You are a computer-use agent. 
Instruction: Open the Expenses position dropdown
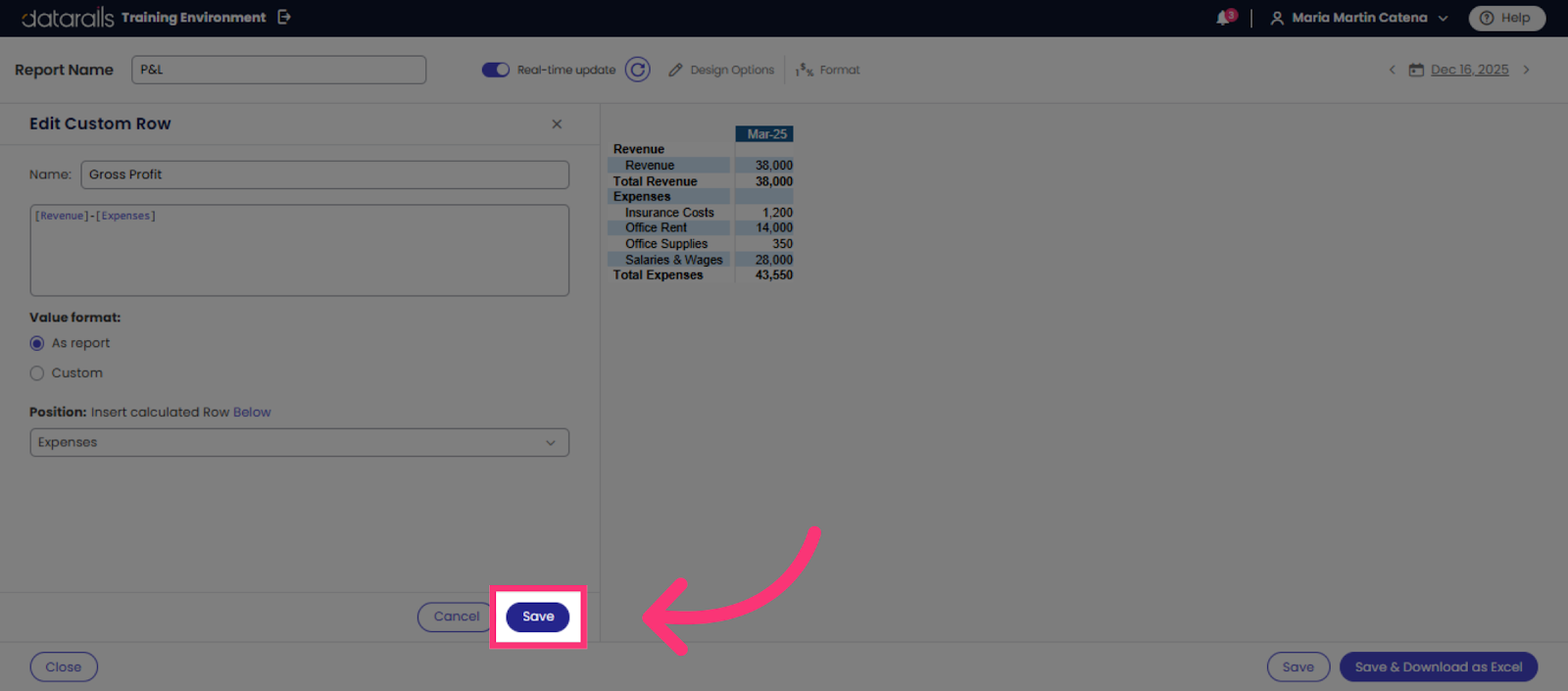299,442
